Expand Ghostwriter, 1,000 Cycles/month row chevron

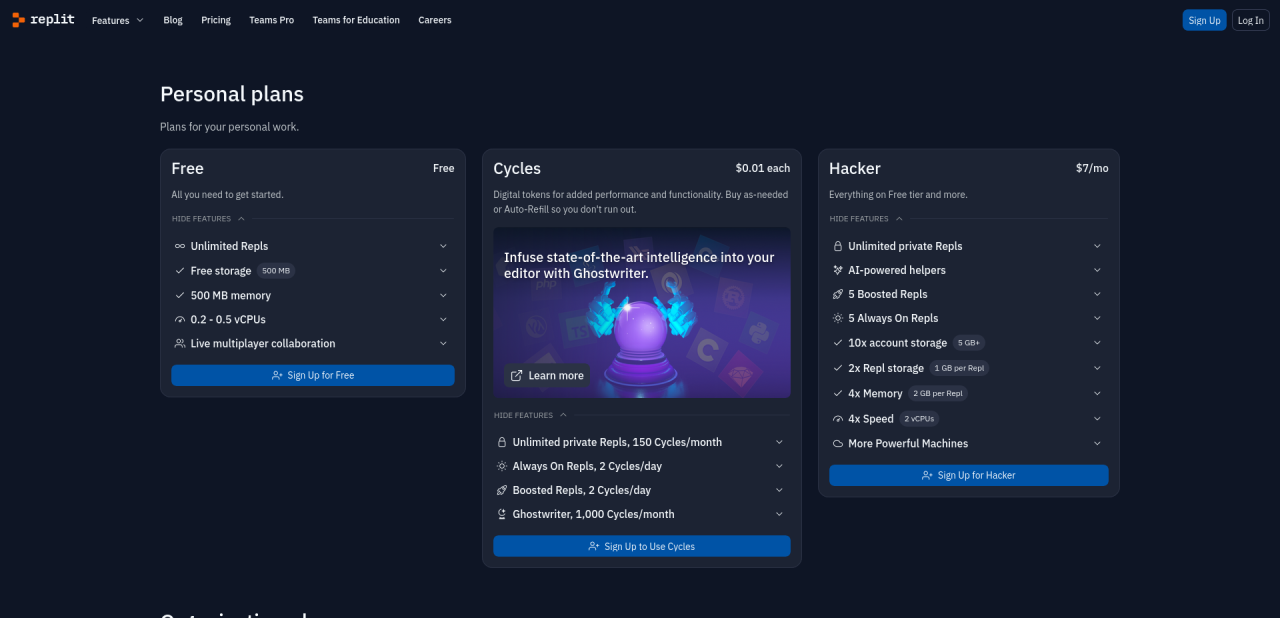[779, 514]
